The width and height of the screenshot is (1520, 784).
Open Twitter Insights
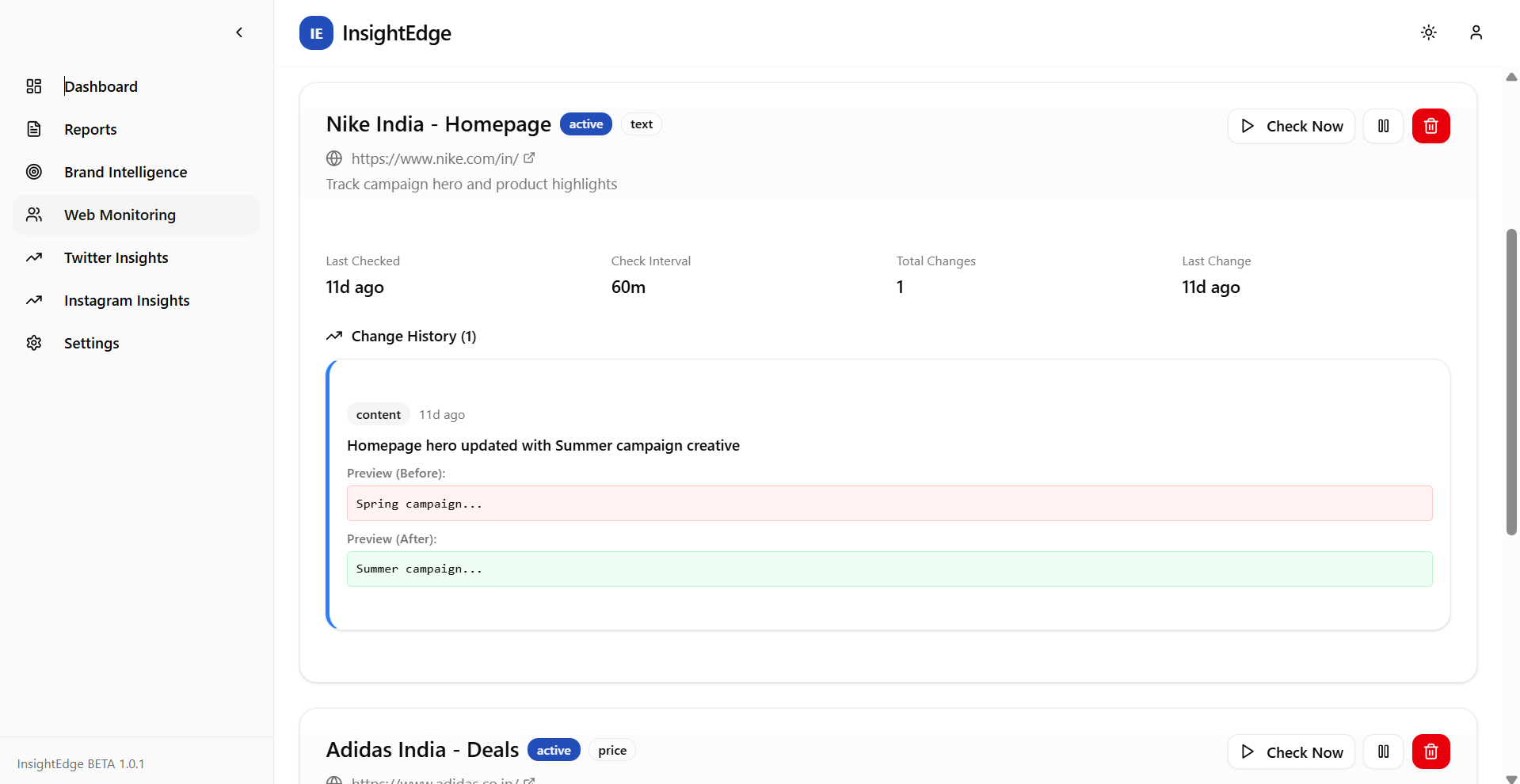[x=116, y=257]
